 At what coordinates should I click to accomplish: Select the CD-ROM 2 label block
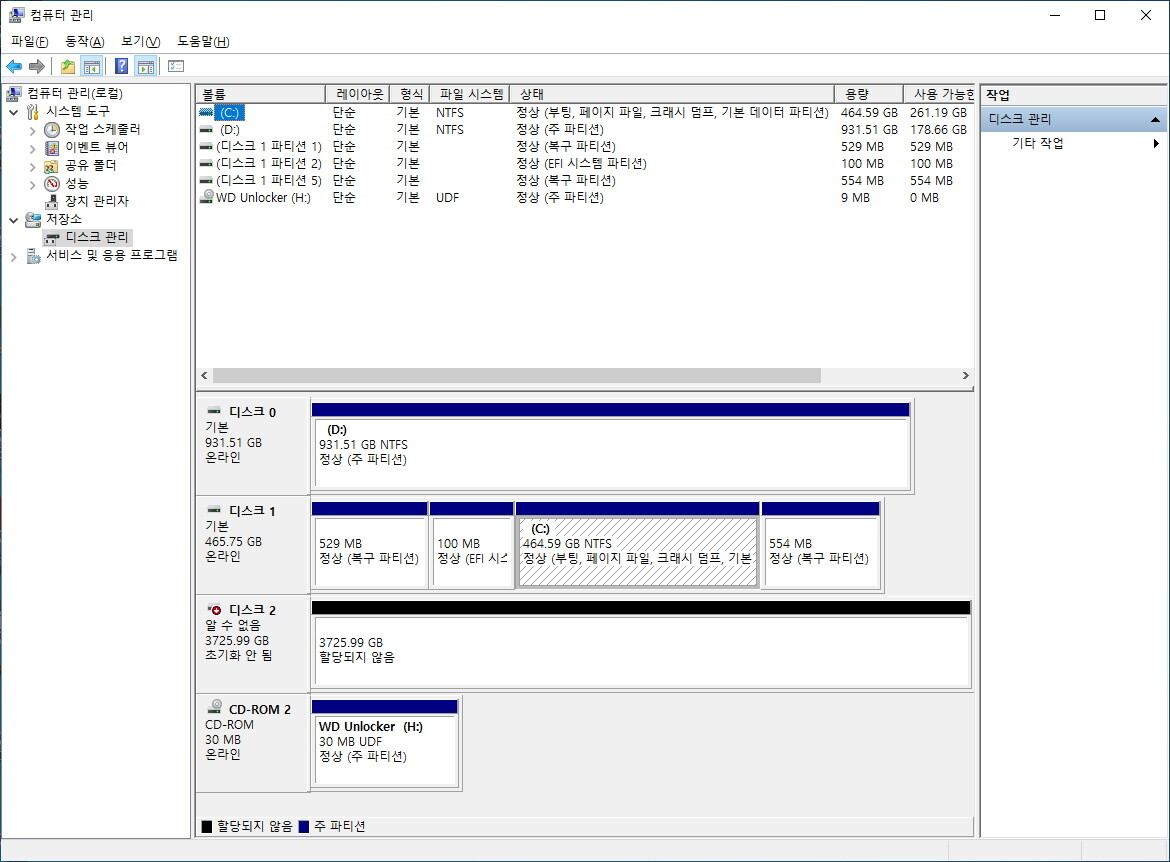[253, 743]
